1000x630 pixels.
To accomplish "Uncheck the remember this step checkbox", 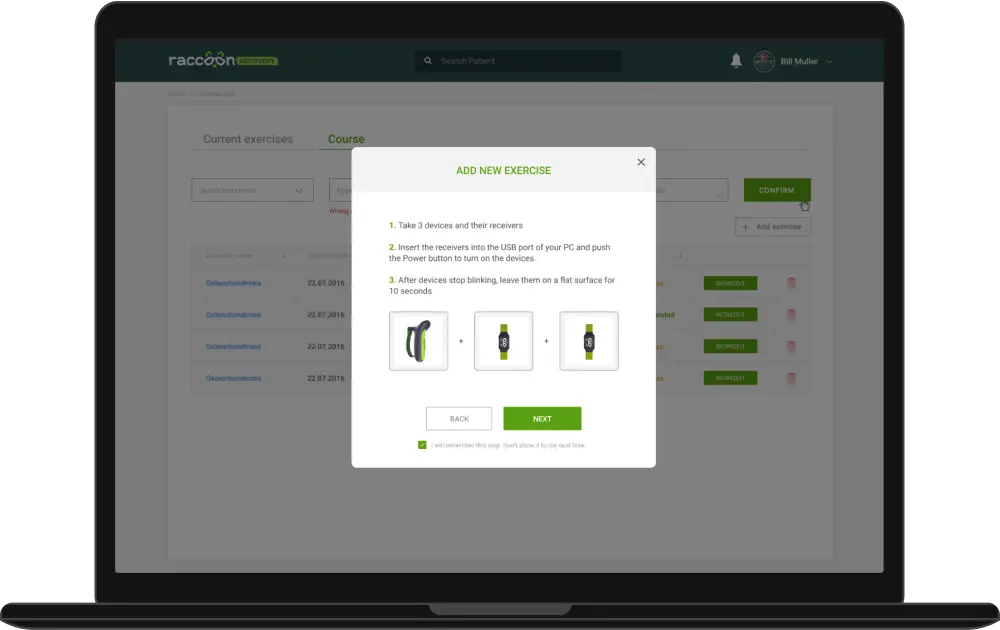I will tap(422, 445).
